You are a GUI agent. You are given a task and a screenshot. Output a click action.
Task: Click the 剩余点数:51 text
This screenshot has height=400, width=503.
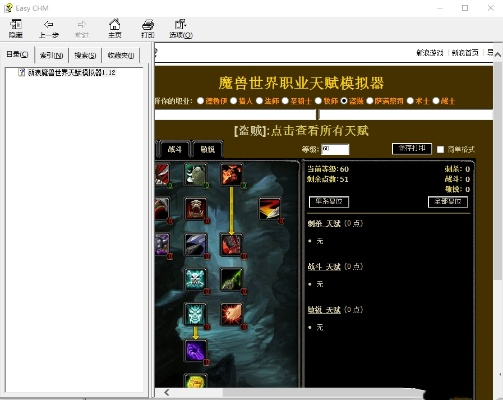tap(327, 179)
